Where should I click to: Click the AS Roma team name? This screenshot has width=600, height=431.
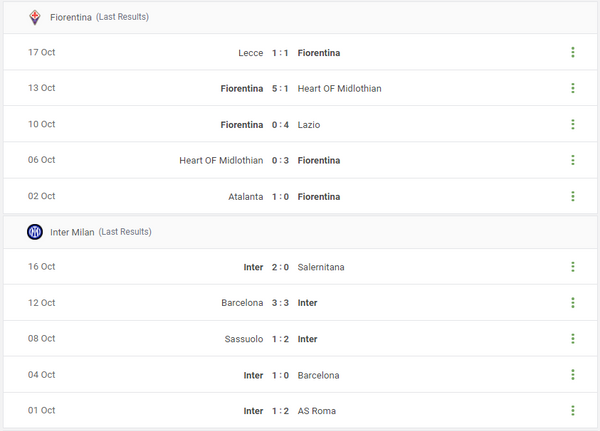(x=317, y=411)
